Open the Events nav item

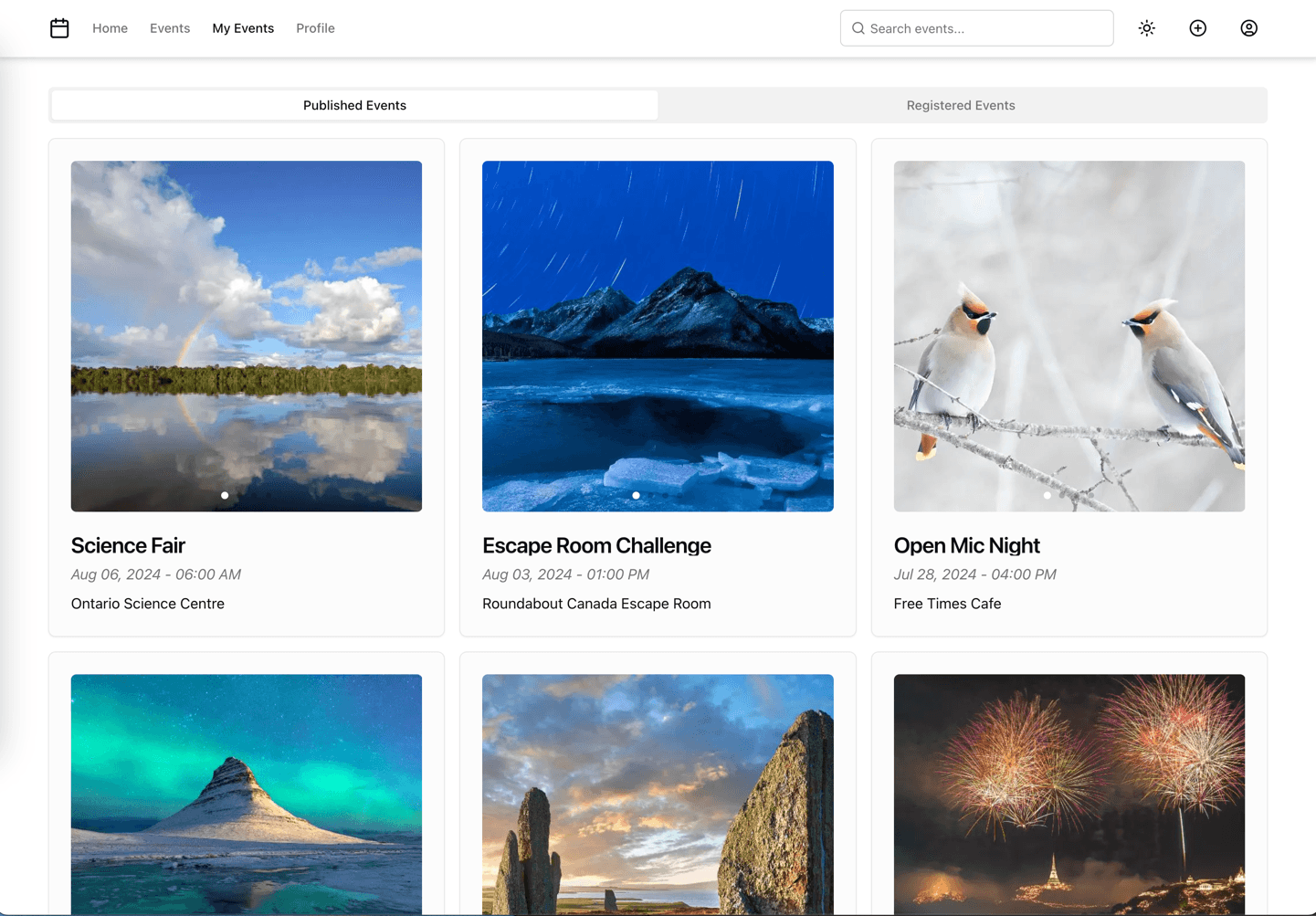coord(170,28)
